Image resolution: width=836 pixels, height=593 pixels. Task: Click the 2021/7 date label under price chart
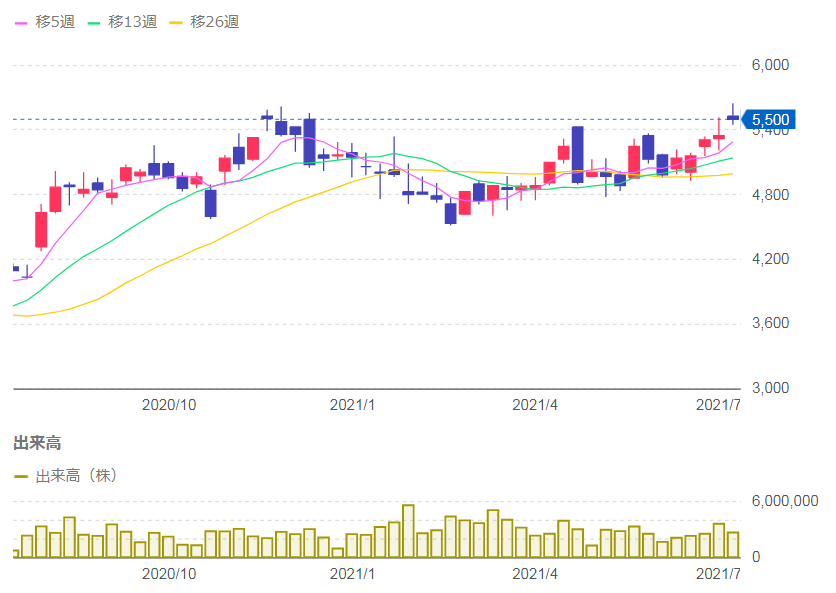point(718,405)
